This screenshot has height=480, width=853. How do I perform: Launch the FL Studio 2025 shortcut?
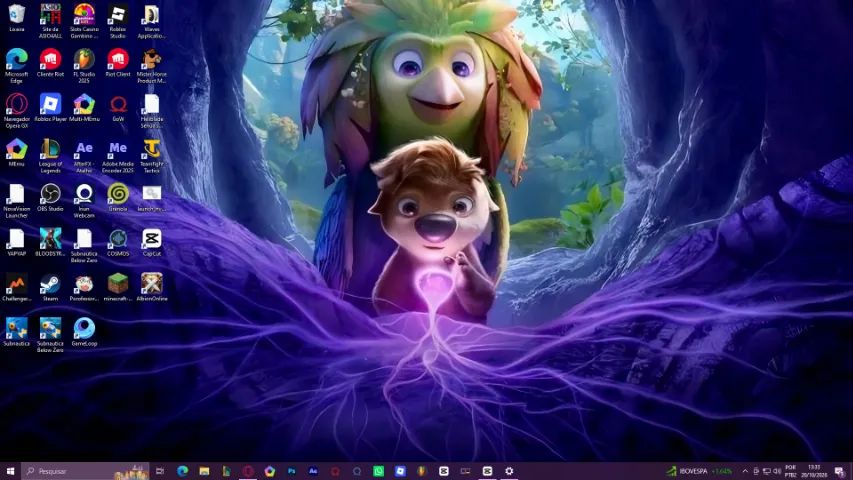(84, 66)
